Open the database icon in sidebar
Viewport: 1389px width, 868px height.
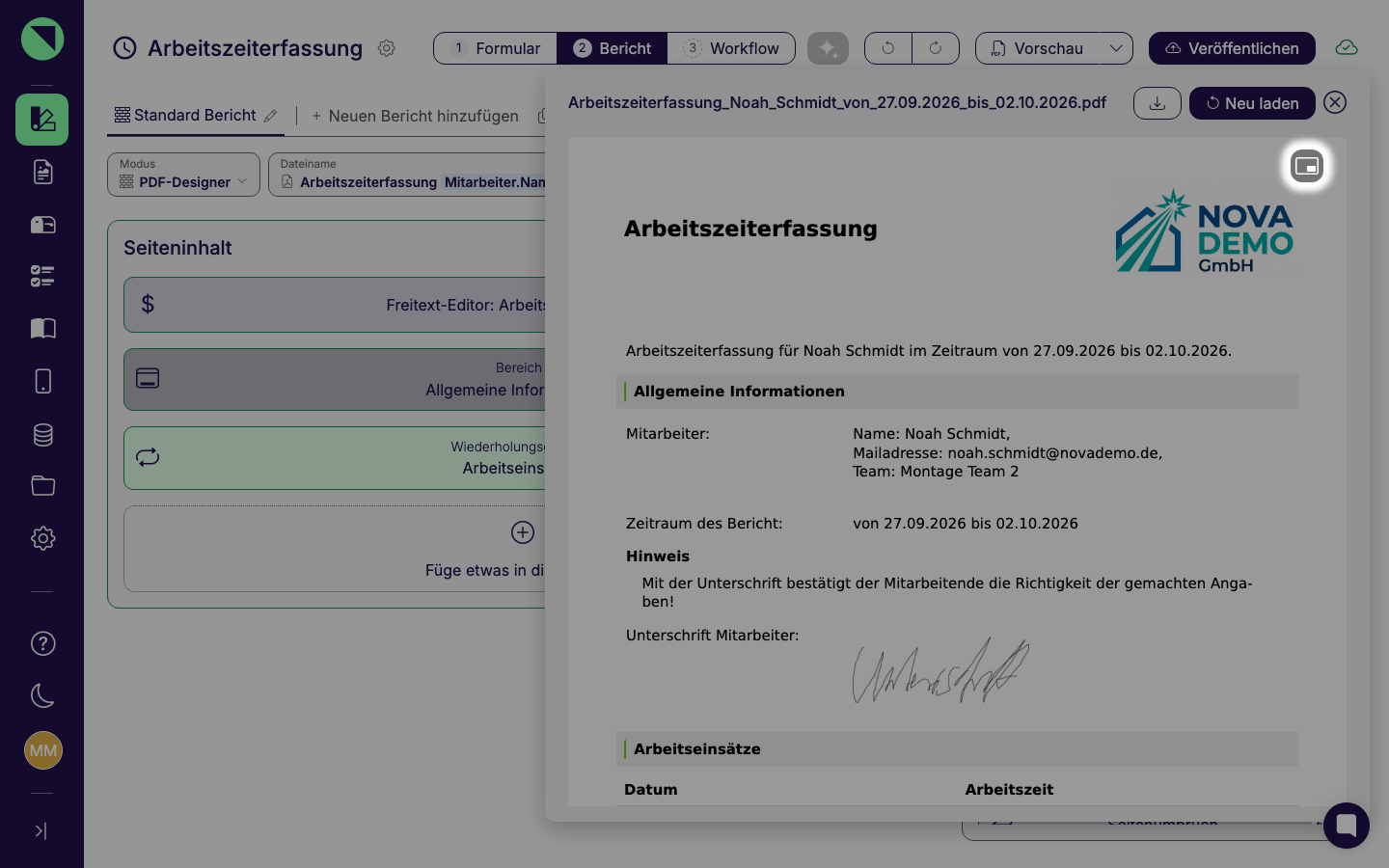(x=42, y=434)
